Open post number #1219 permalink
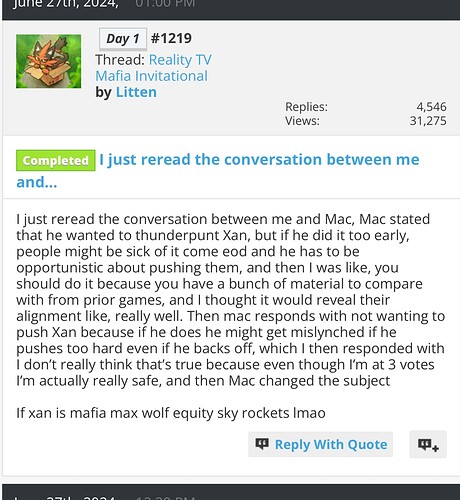 171,38
